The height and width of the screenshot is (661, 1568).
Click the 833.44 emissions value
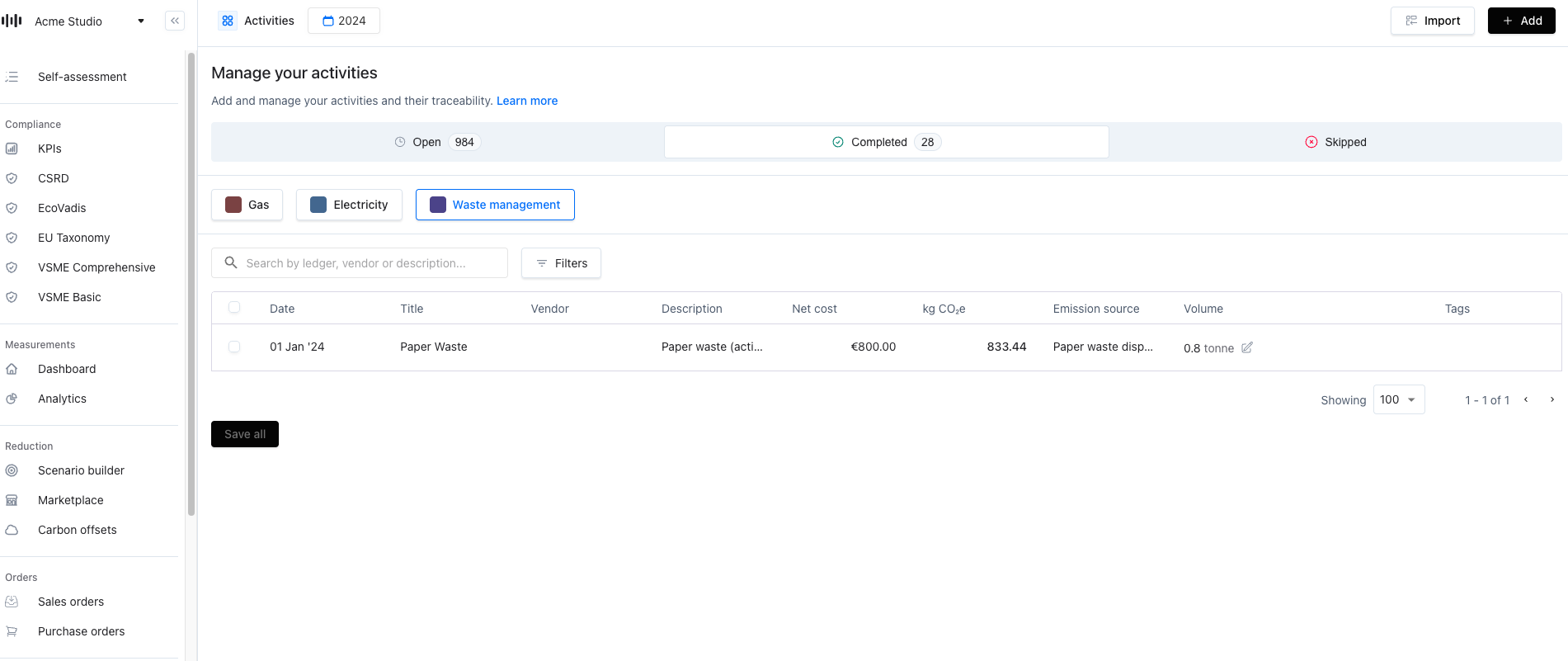(x=1007, y=347)
